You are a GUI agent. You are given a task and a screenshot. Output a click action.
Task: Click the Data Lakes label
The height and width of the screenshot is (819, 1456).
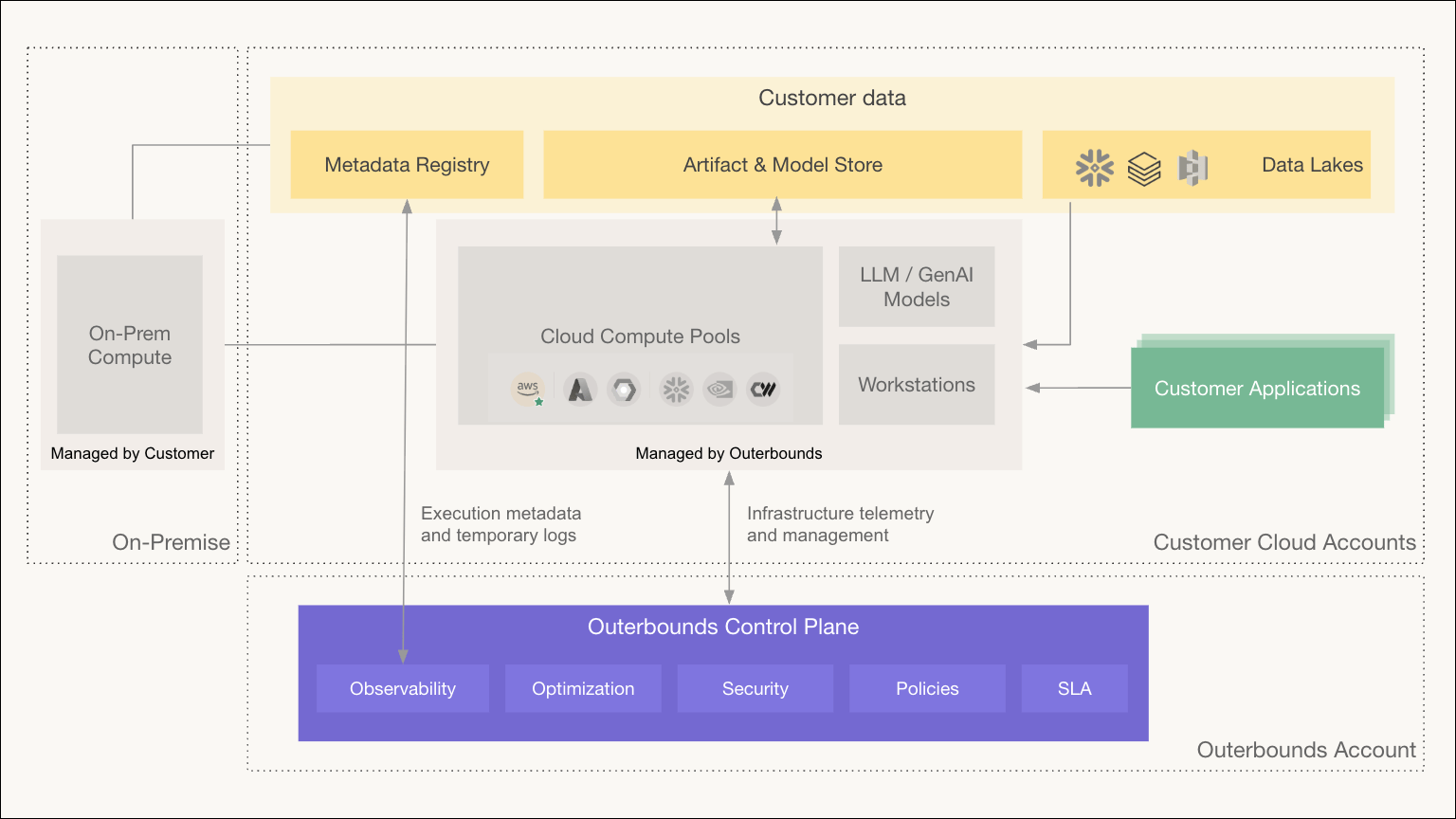click(1312, 165)
